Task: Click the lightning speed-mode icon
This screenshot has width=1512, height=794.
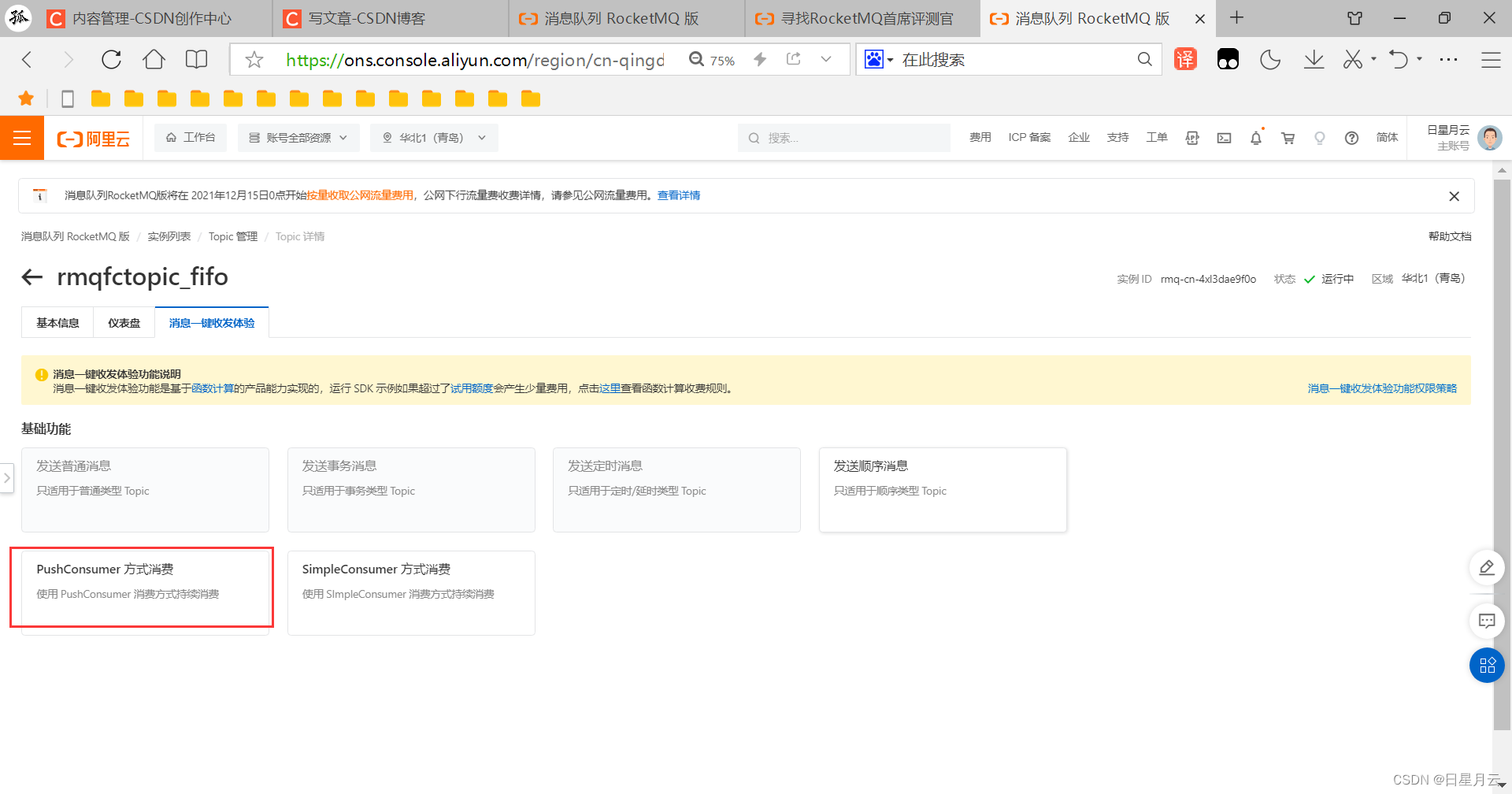Action: (x=760, y=60)
